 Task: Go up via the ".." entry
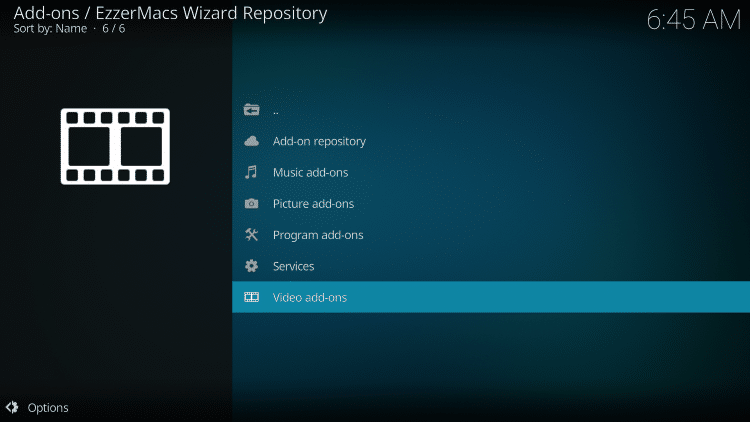click(x=276, y=110)
